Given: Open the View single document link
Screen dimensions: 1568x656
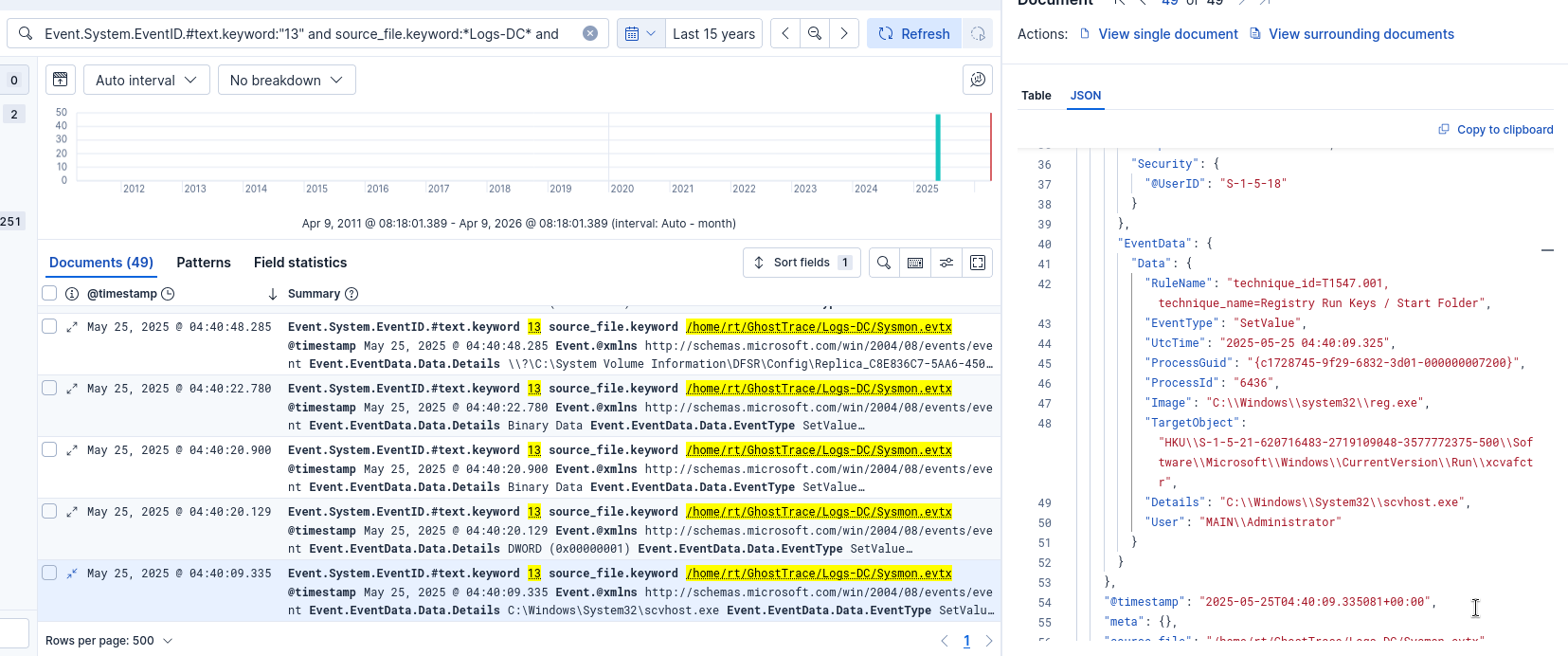Looking at the screenshot, I should (1168, 34).
